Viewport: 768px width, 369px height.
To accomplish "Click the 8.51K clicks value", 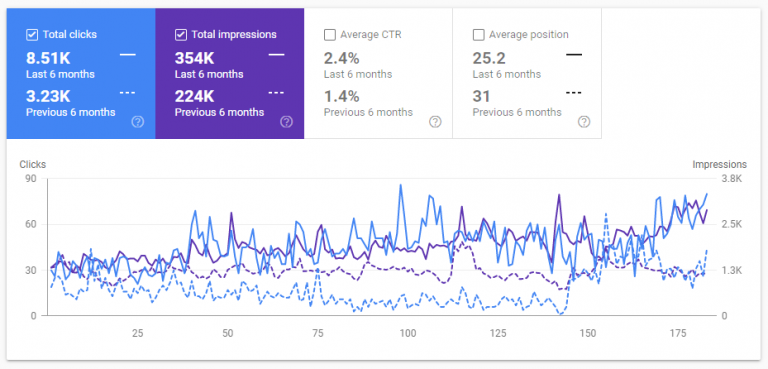I will pos(48,58).
